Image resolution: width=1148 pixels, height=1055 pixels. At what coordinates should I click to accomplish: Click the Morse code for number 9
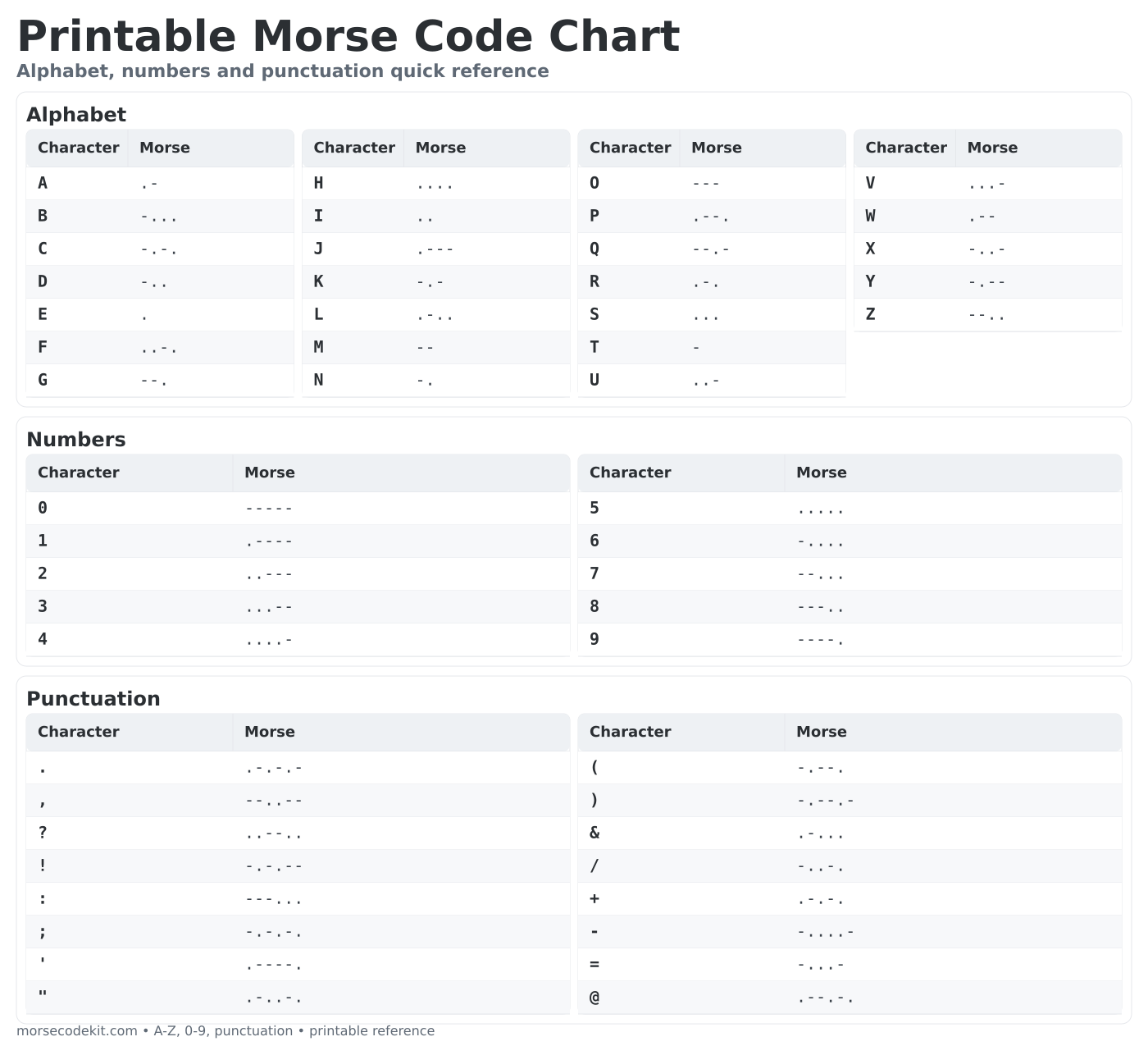point(821,639)
